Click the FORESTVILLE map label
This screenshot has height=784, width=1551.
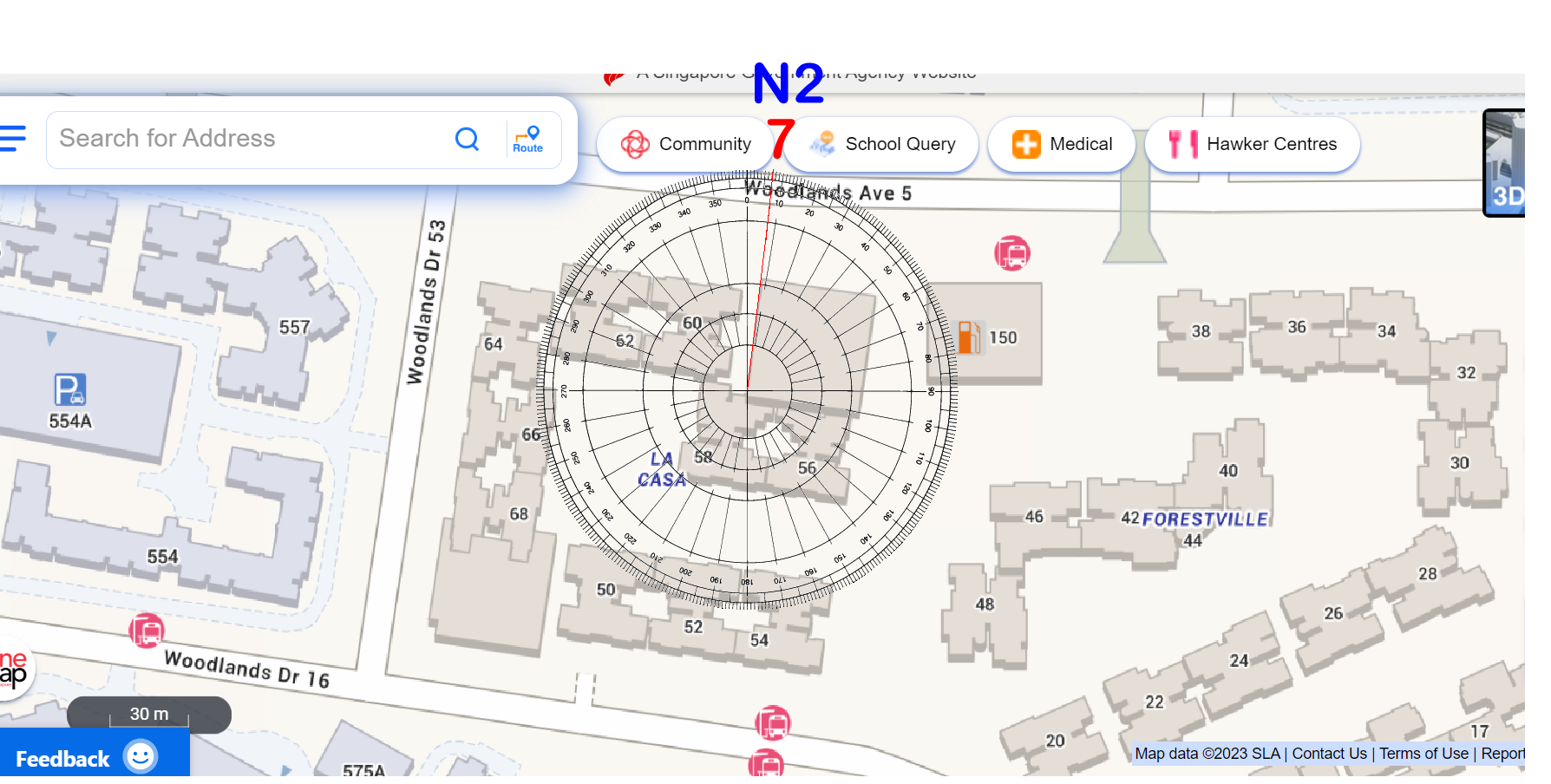(x=1205, y=519)
